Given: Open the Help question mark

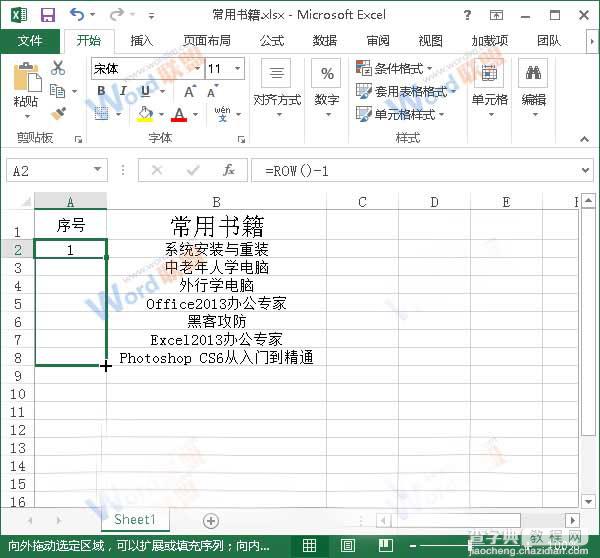Looking at the screenshot, I should point(467,15).
